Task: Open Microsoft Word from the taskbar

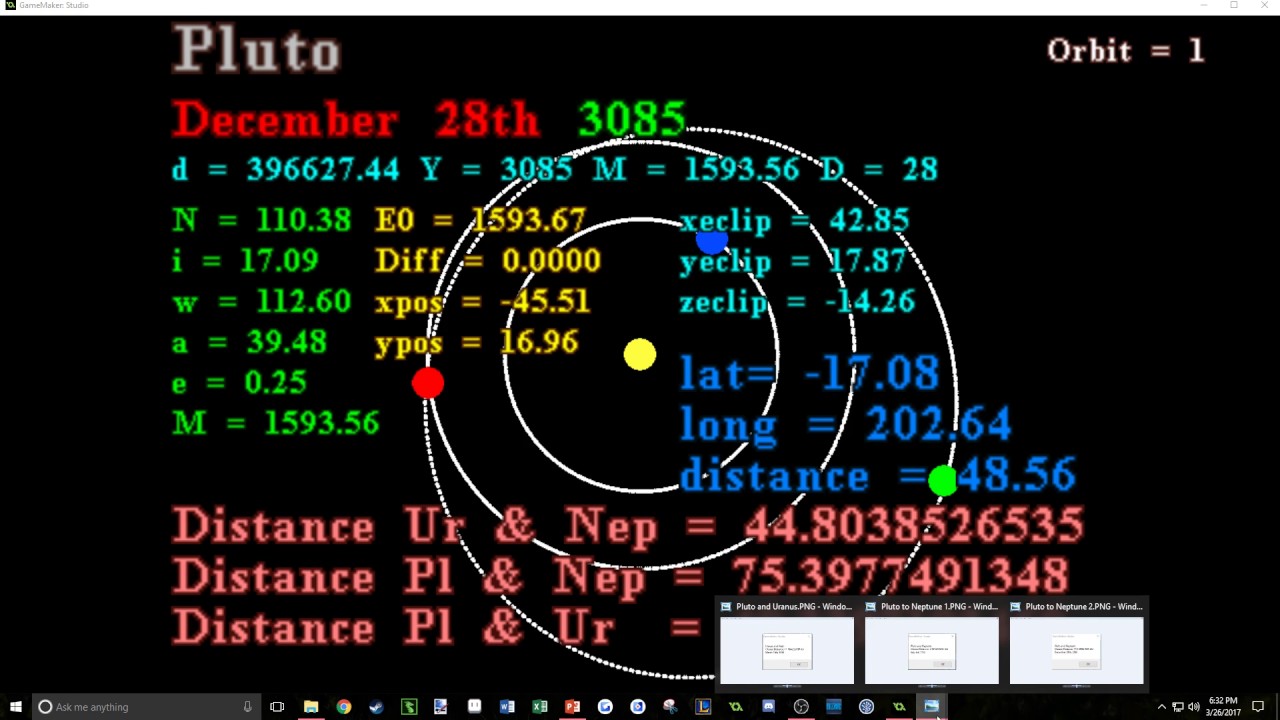Action: tap(507, 707)
